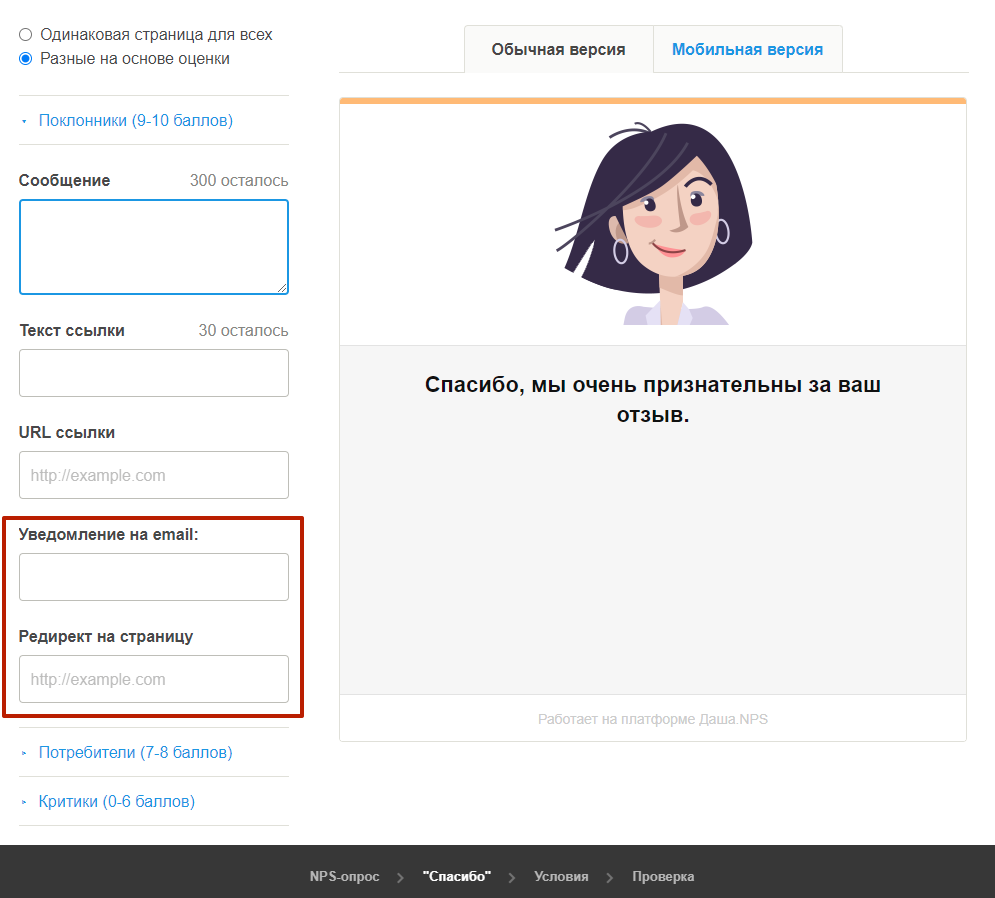995x898 pixels.
Task: Navigate to the Условия step
Action: coord(561,877)
